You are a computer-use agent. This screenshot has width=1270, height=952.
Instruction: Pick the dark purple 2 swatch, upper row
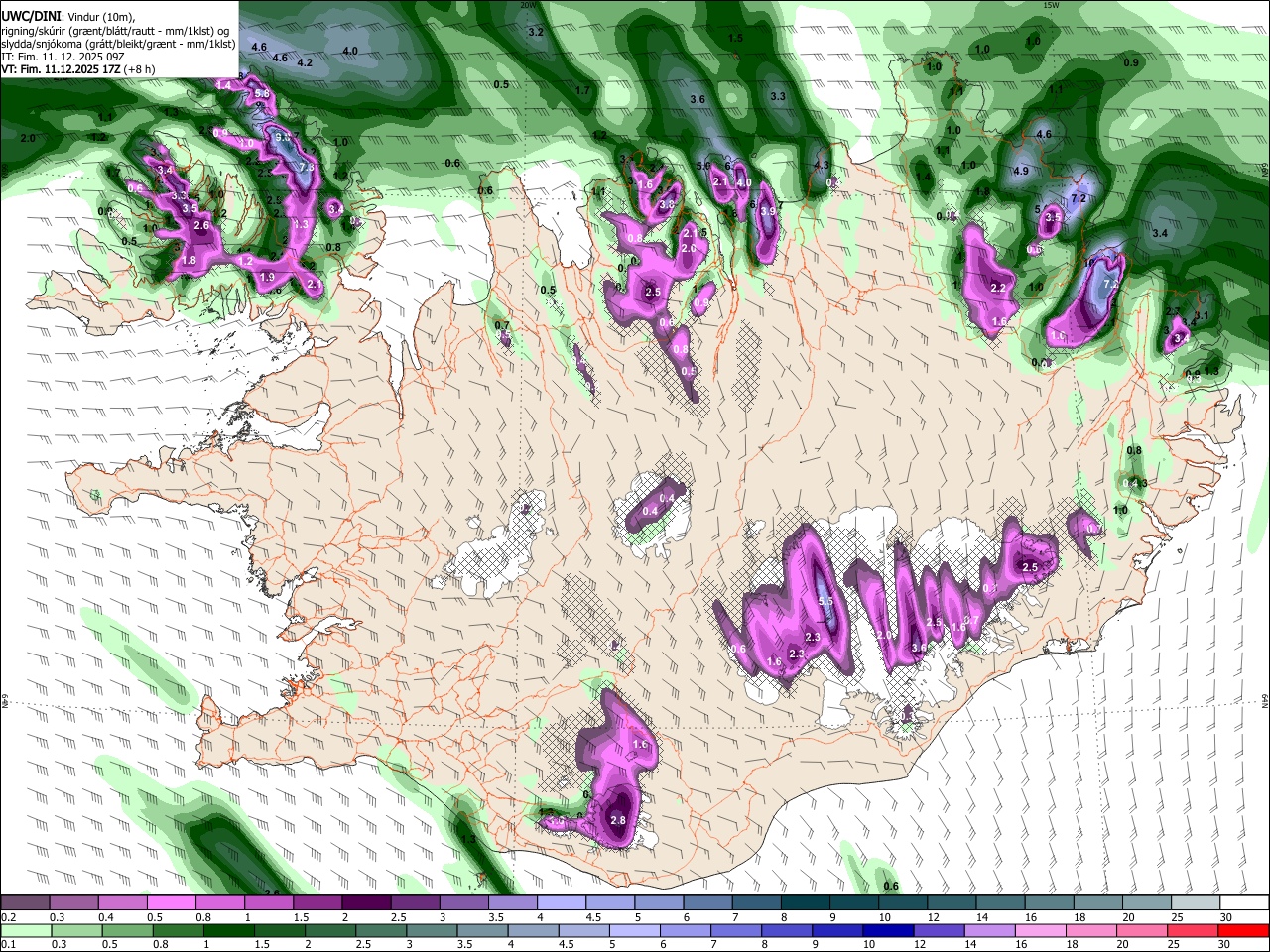click(x=365, y=903)
